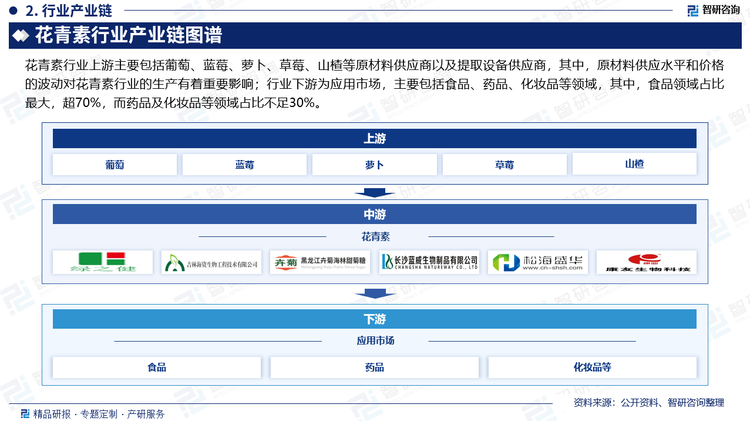The width and height of the screenshot is (750, 421).
Task: Click the section heading 2. 行业产业链
Action: pos(69,10)
